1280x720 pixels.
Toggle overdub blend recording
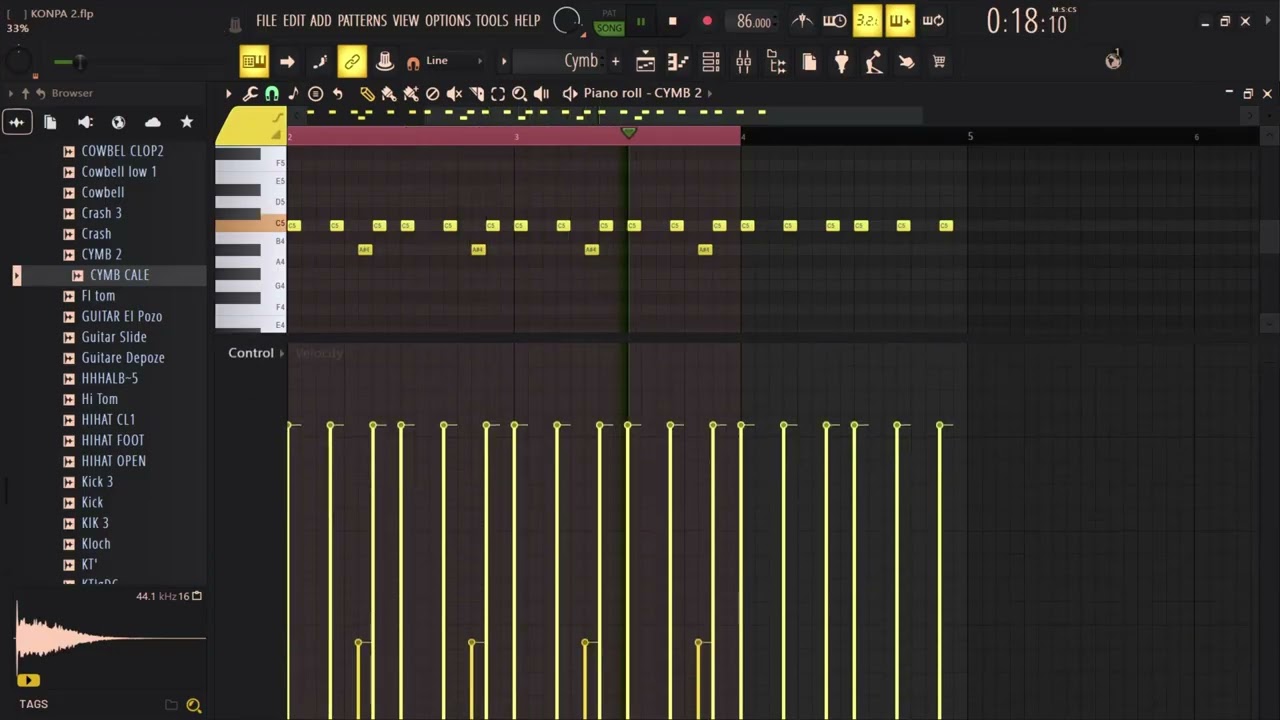[899, 20]
